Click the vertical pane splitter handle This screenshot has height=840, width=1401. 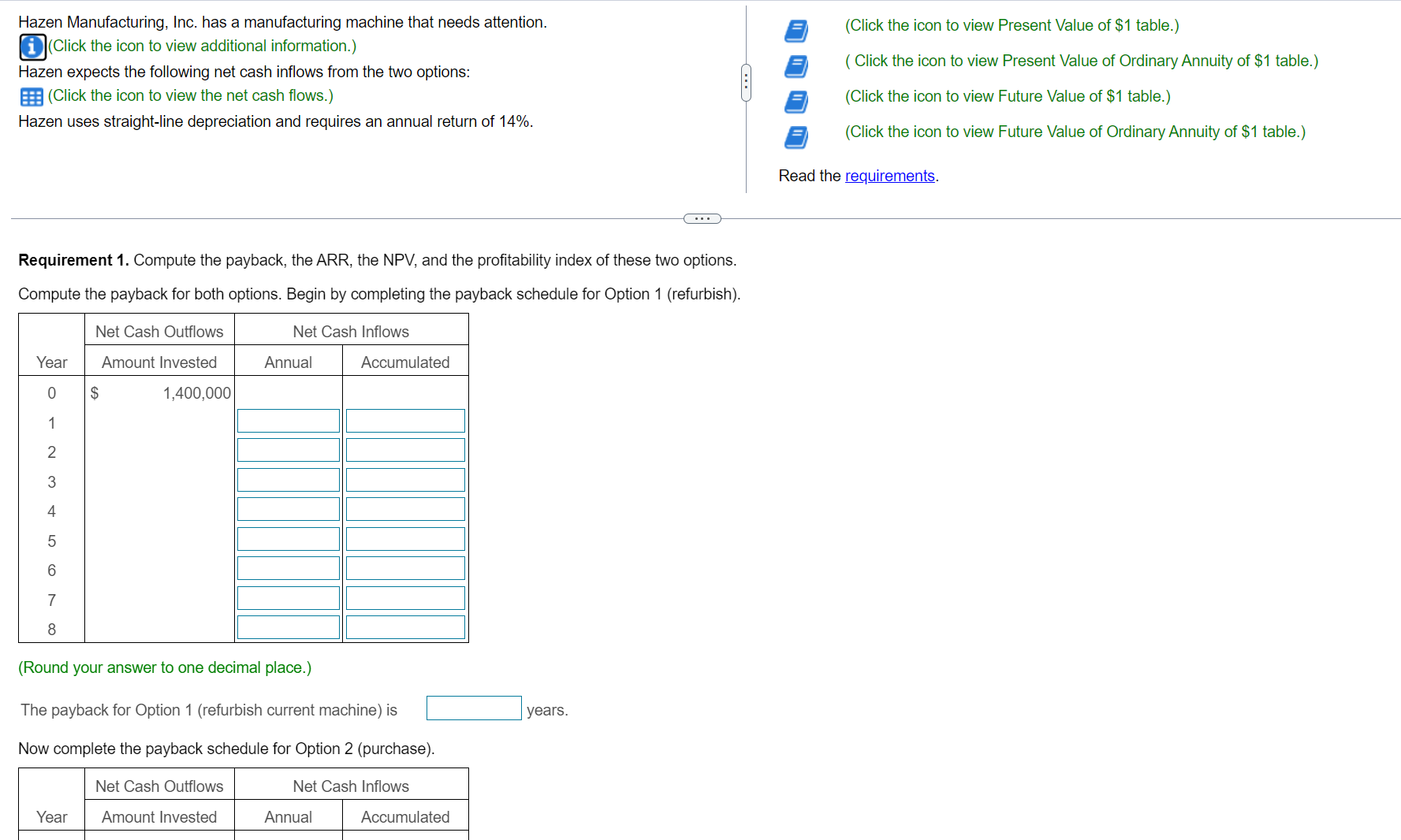tap(745, 82)
